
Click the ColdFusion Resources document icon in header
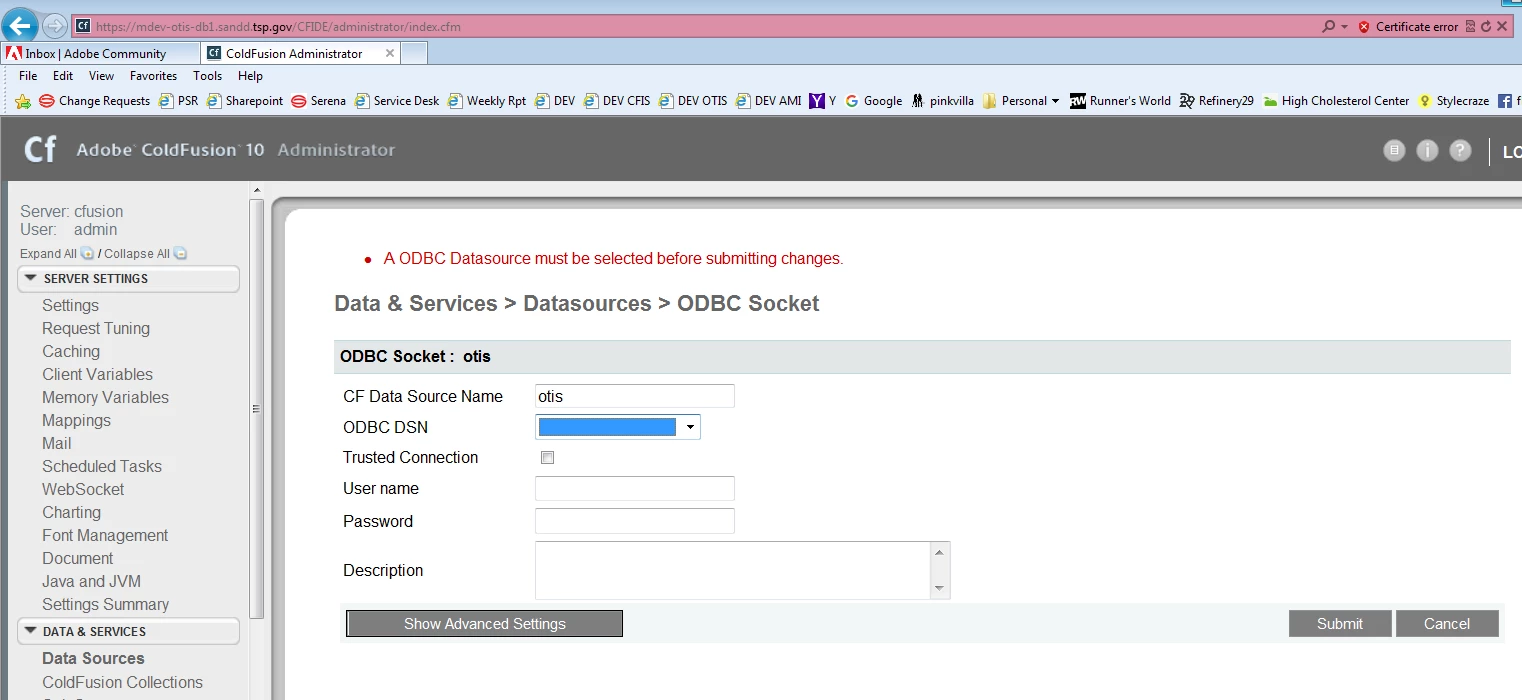point(1394,150)
